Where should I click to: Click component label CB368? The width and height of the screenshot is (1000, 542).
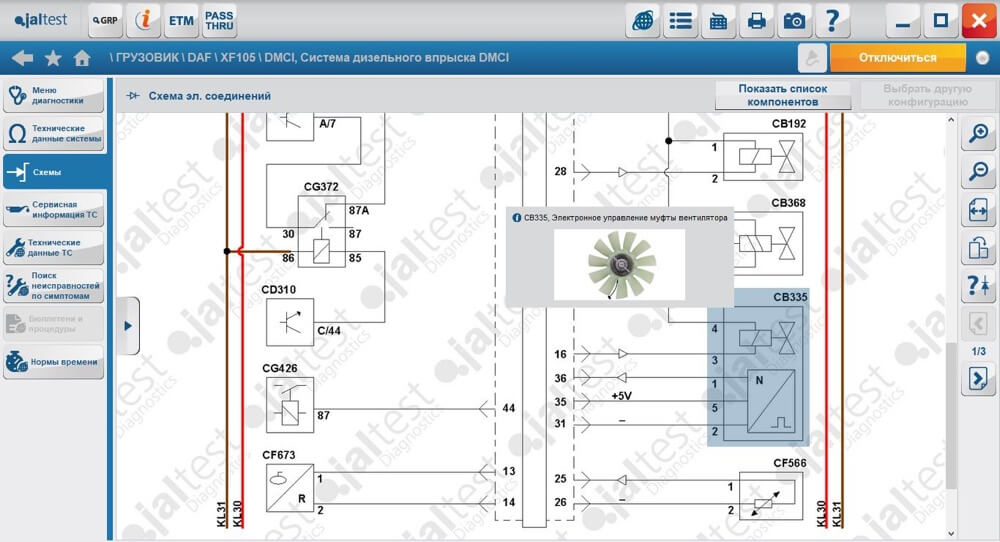tap(788, 203)
